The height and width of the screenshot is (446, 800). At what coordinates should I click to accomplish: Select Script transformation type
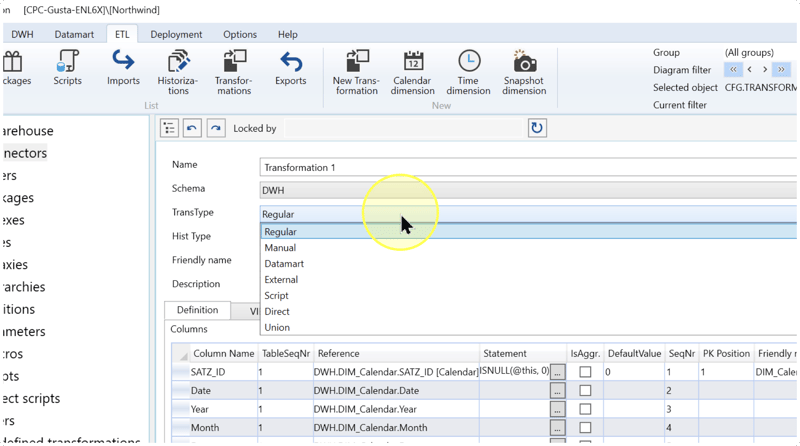(x=529, y=295)
